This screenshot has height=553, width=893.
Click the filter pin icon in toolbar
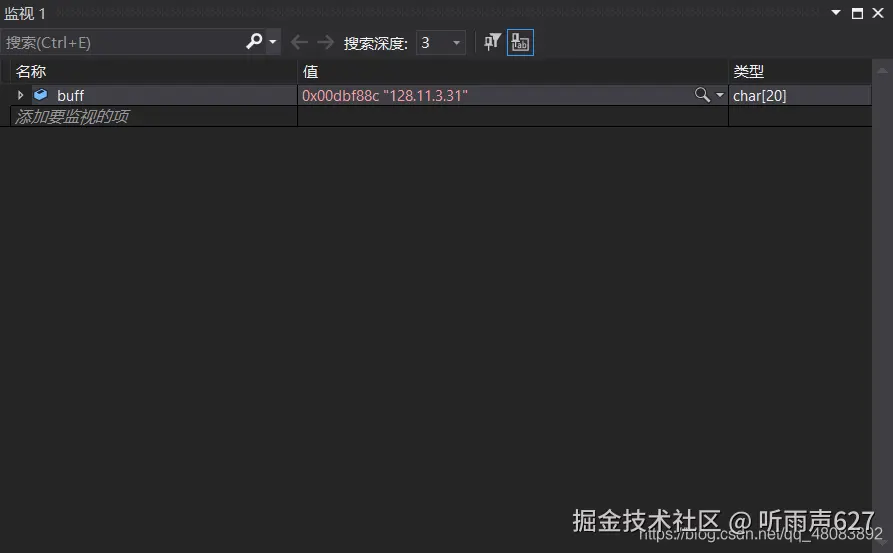492,42
